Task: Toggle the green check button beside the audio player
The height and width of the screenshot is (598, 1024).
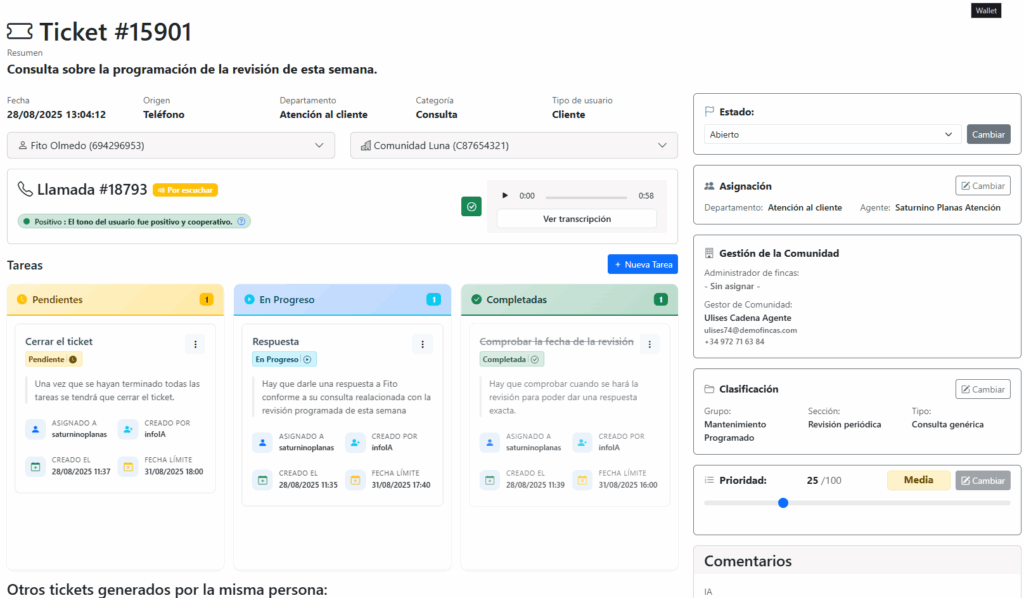Action: [471, 206]
